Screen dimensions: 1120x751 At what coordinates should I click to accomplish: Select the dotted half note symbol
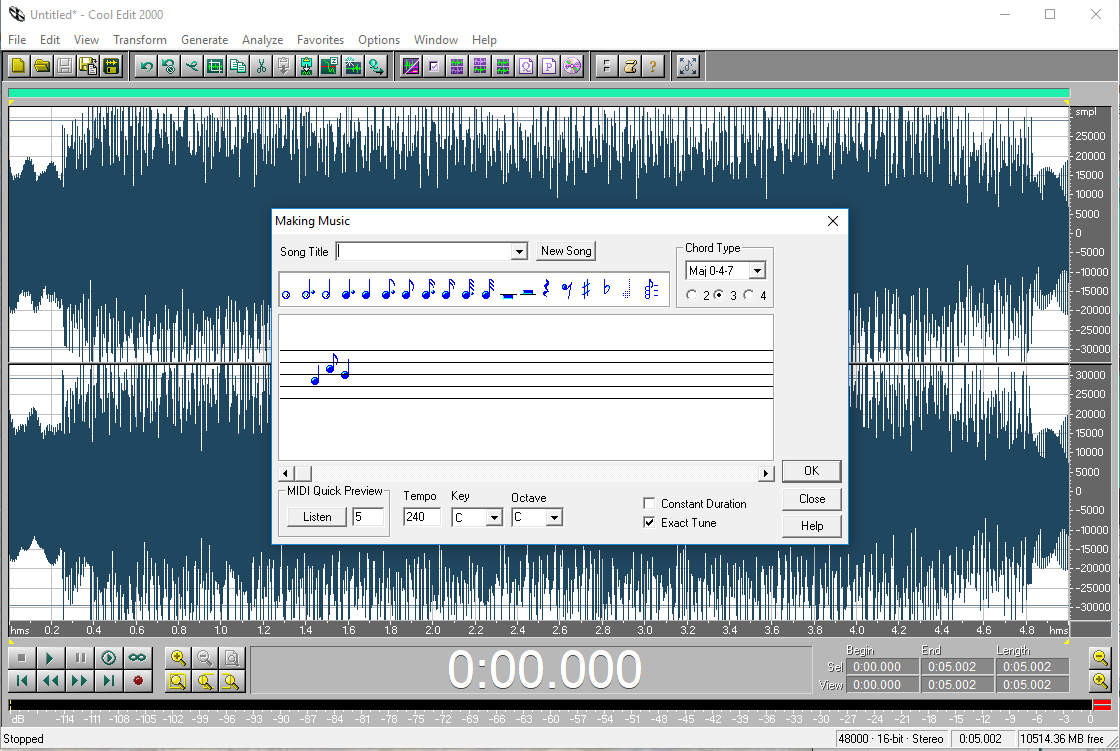coord(308,289)
